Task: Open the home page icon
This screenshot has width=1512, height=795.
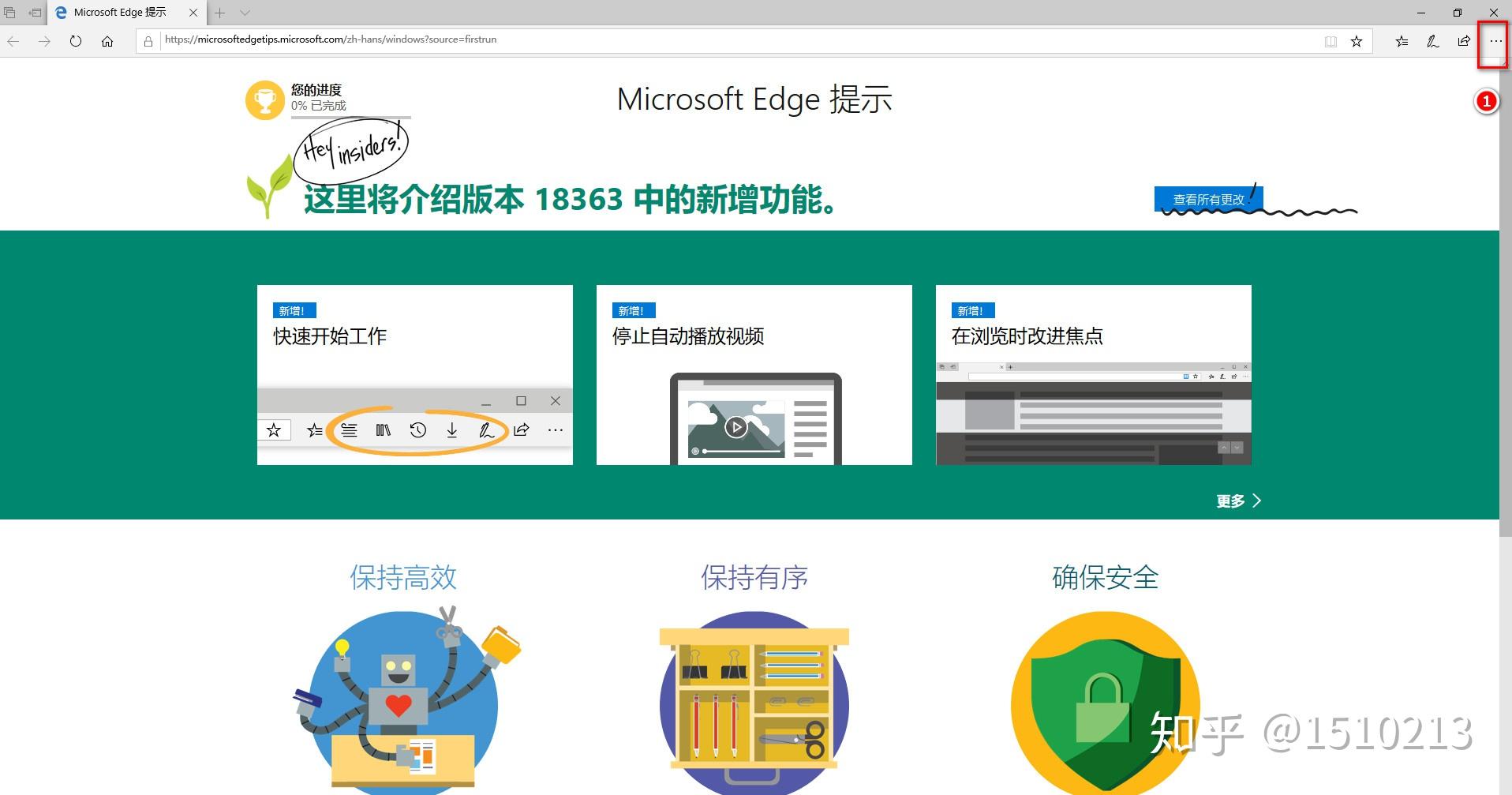Action: [107, 40]
